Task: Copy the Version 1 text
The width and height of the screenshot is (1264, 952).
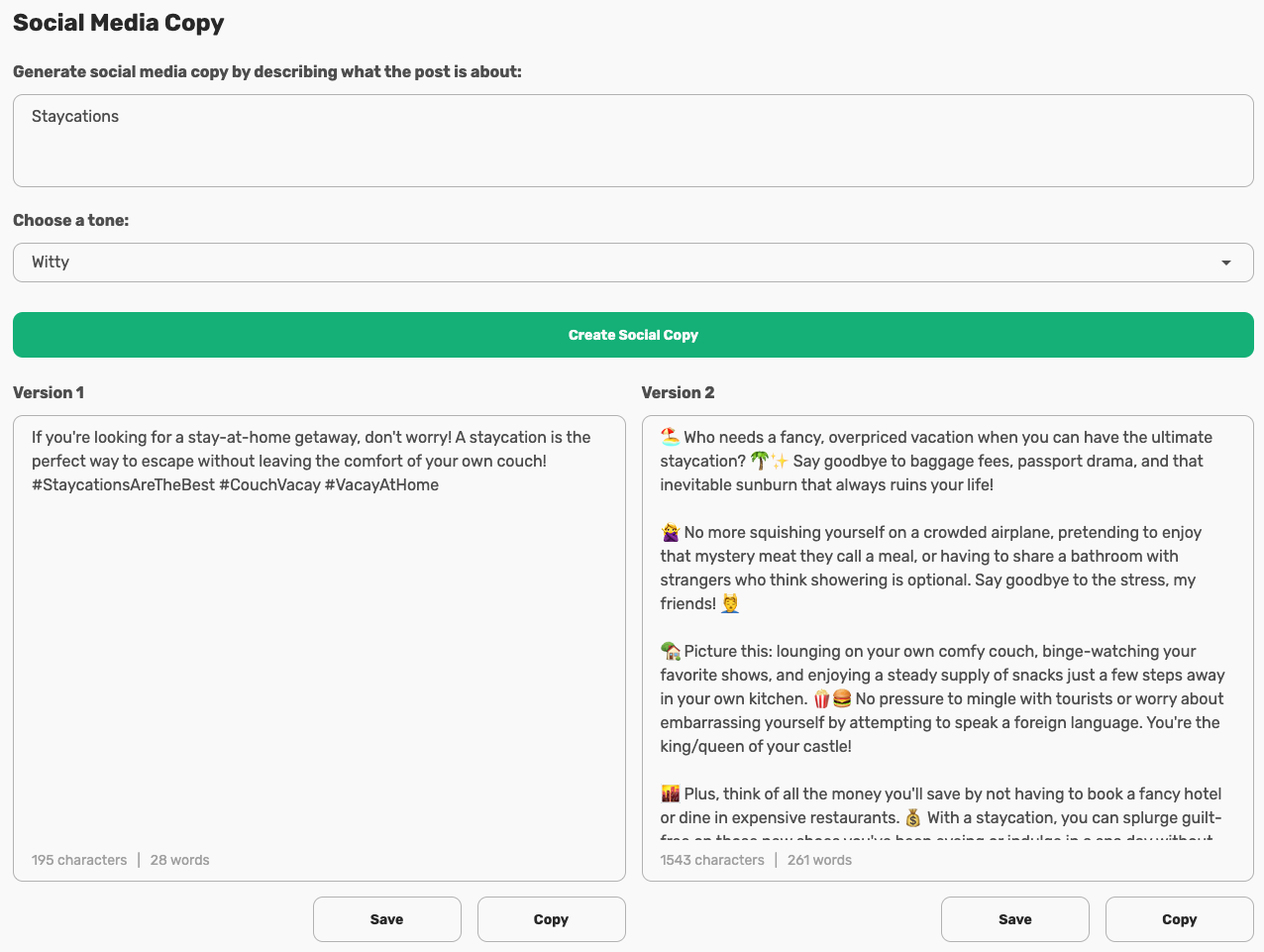Action: (551, 919)
